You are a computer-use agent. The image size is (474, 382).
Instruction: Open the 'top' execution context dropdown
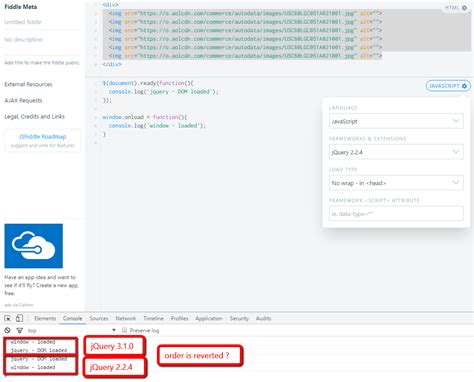pos(72,330)
